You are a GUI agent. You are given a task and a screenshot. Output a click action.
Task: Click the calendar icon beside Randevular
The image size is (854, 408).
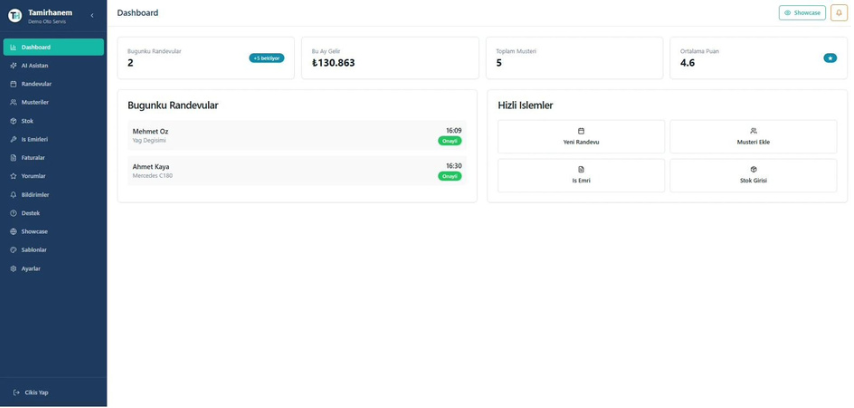pos(13,84)
